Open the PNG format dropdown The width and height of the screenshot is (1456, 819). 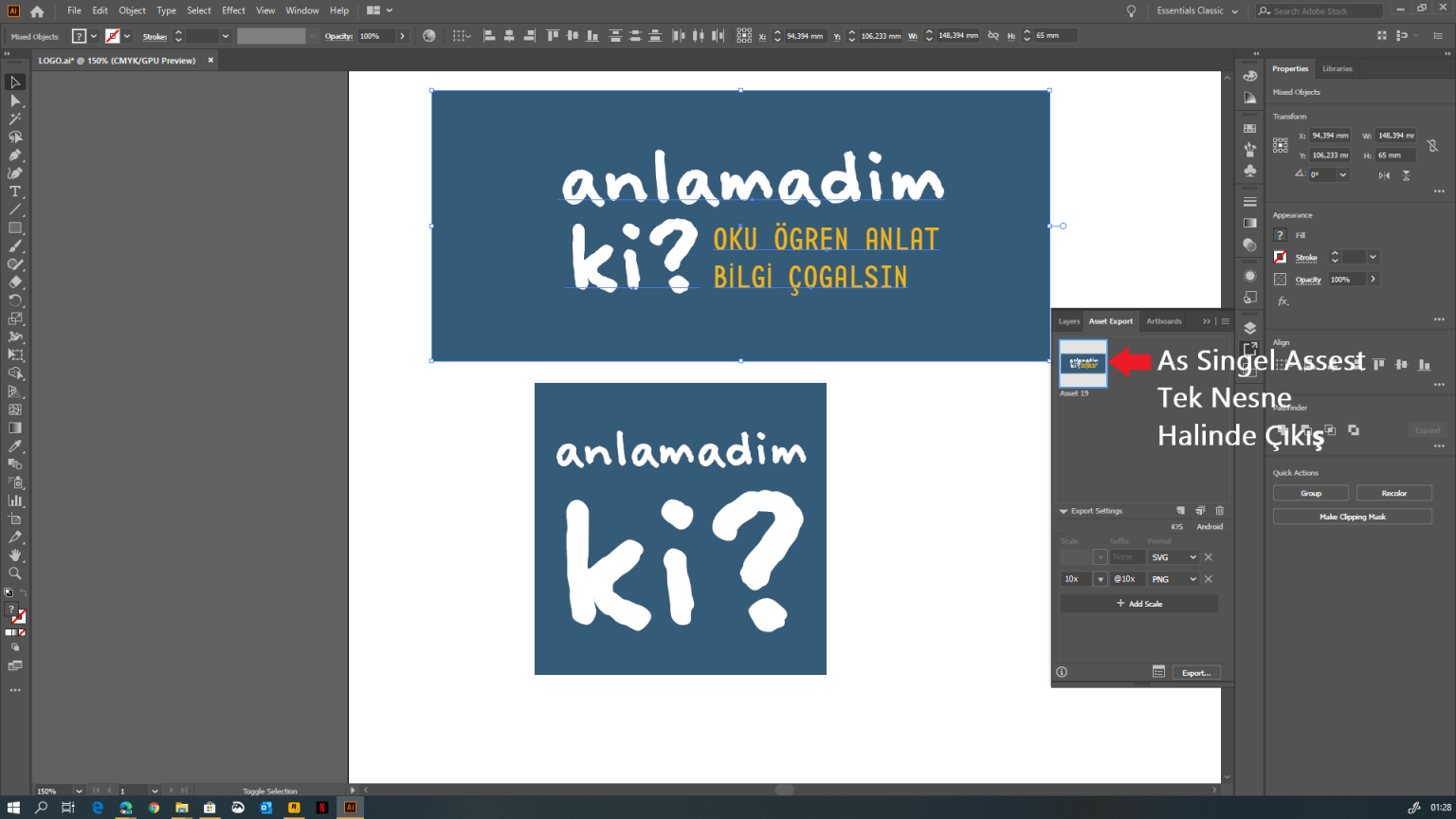coord(1174,578)
